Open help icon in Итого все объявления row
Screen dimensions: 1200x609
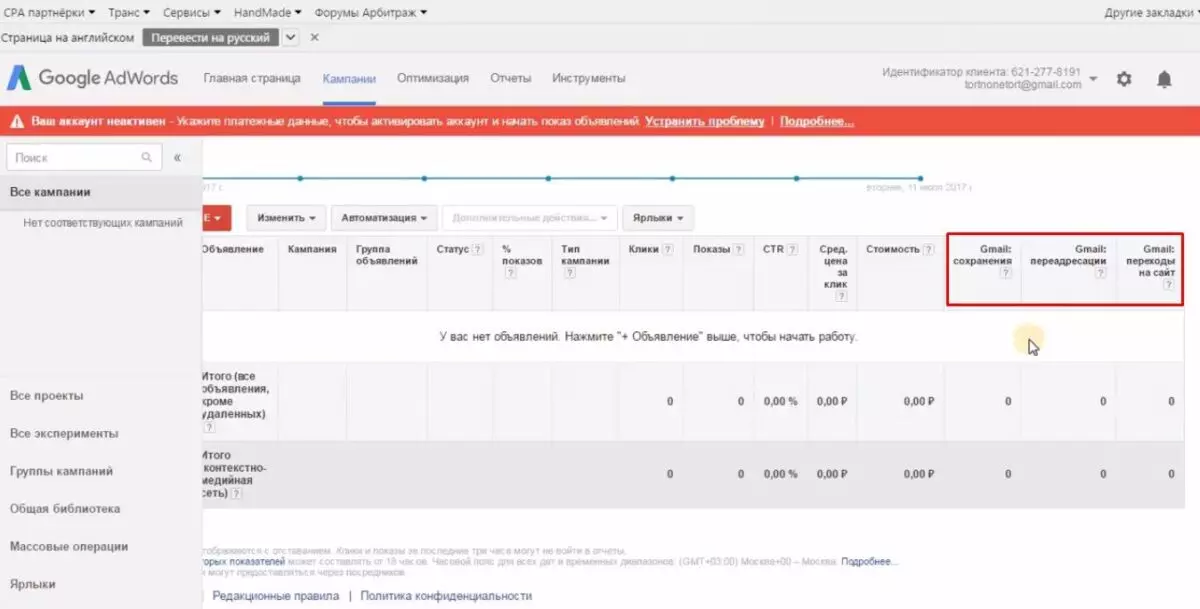pyautogui.click(x=210, y=427)
